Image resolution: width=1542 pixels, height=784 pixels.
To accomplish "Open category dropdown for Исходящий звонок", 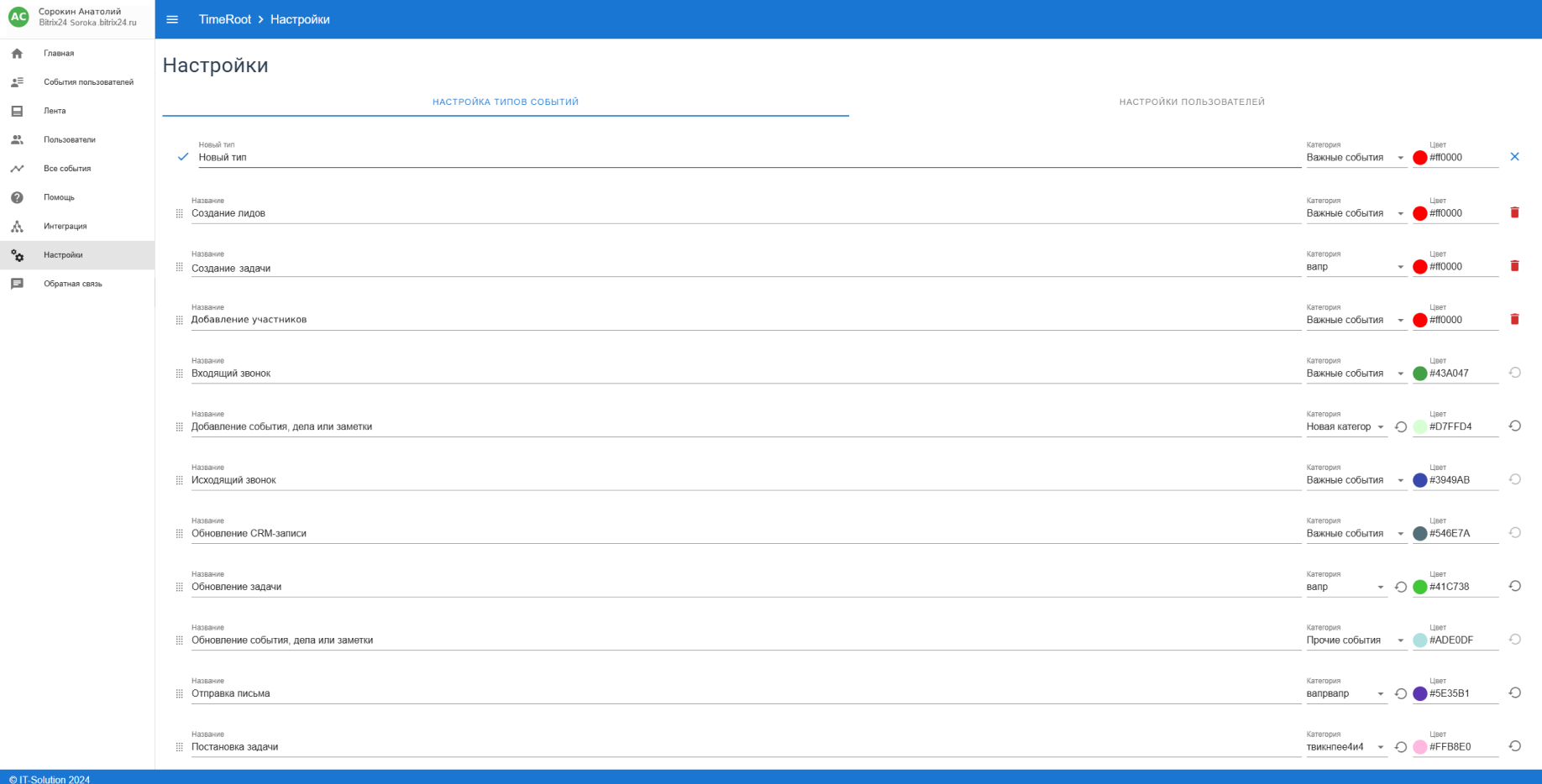I will [x=1356, y=480].
